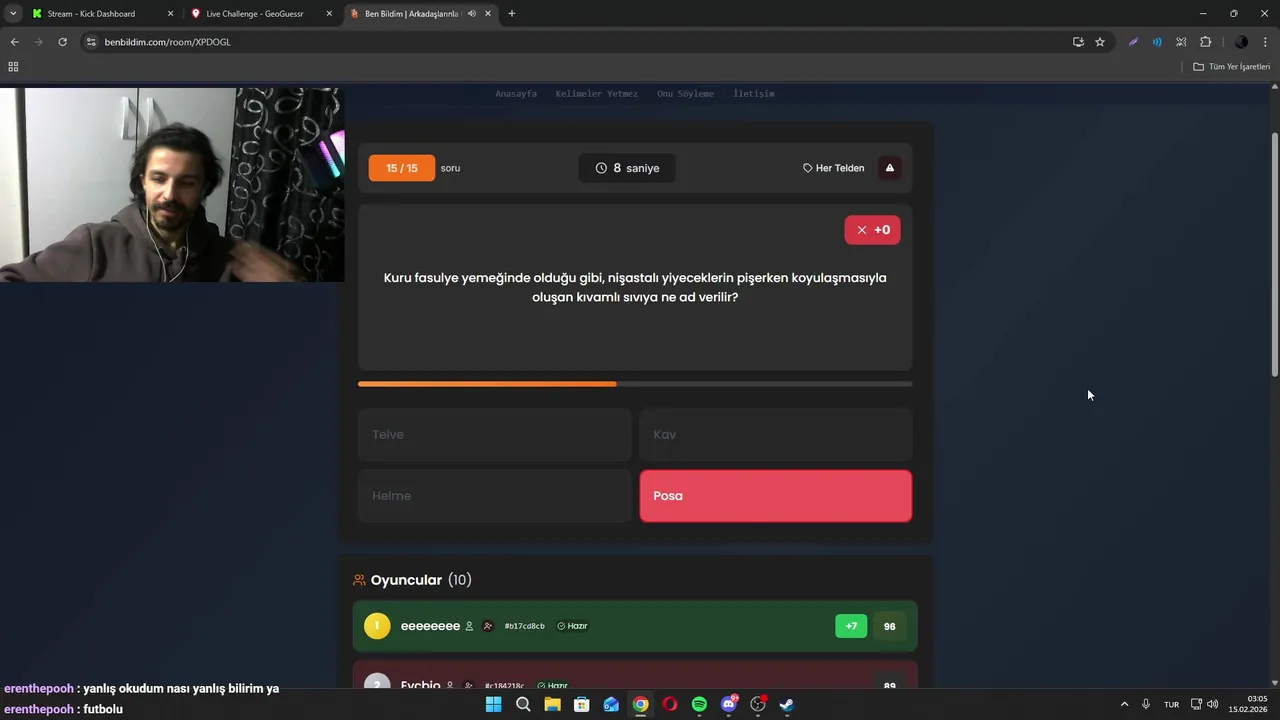This screenshot has width=1280, height=720.
Task: Close the Live Challenge - GeoGuessr tab
Action: tap(329, 14)
